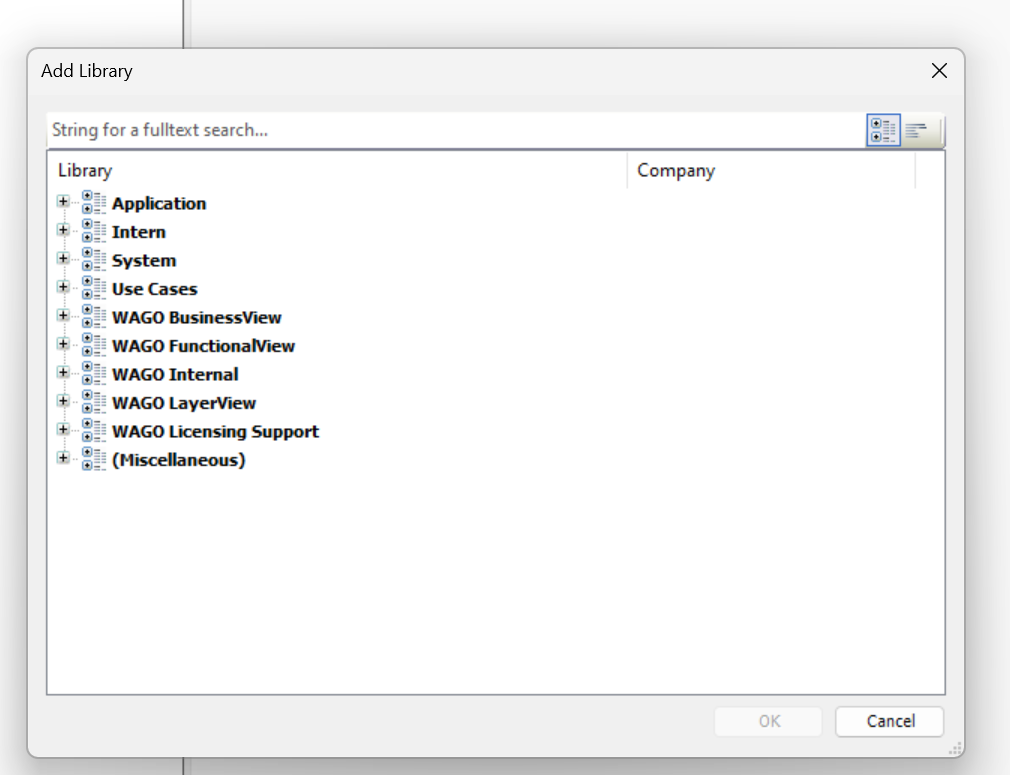Click the WAGO Internal category icon
Image resolution: width=1010 pixels, height=775 pixels.
tap(93, 373)
